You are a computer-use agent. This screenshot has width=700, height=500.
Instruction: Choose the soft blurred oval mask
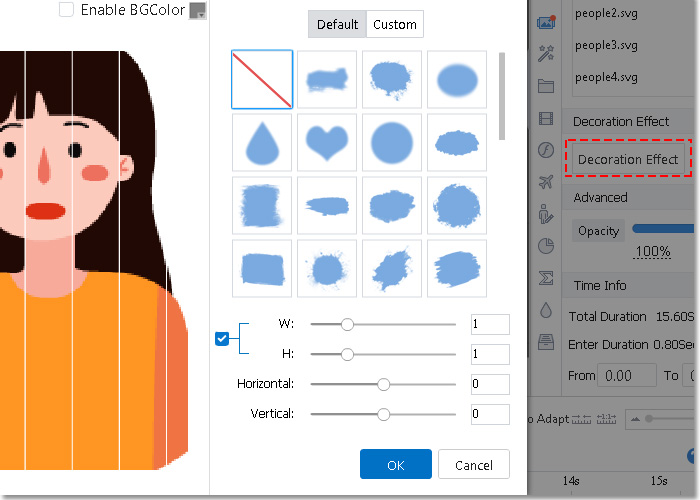tap(457, 79)
